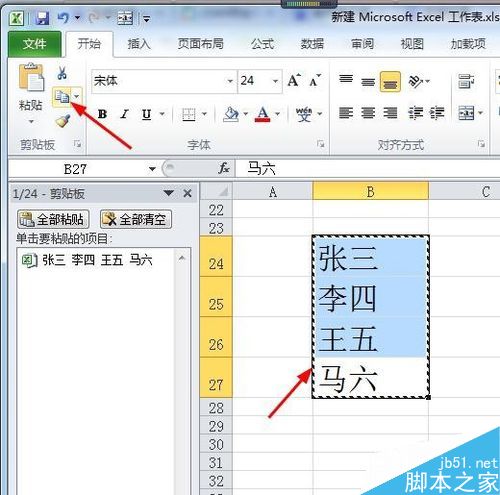Click the Merge and Center icon
This screenshot has height=495, width=500.
466,113
